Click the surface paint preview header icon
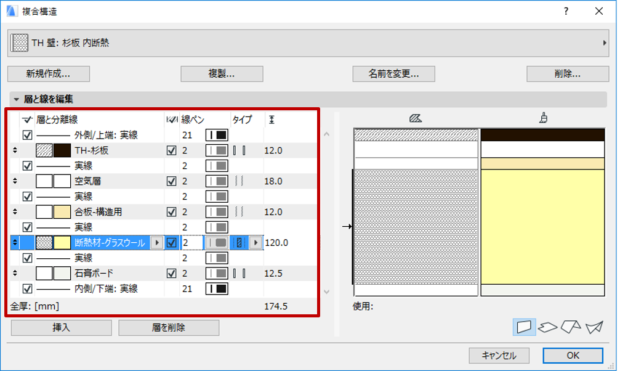620x371 pixels. 543,117
